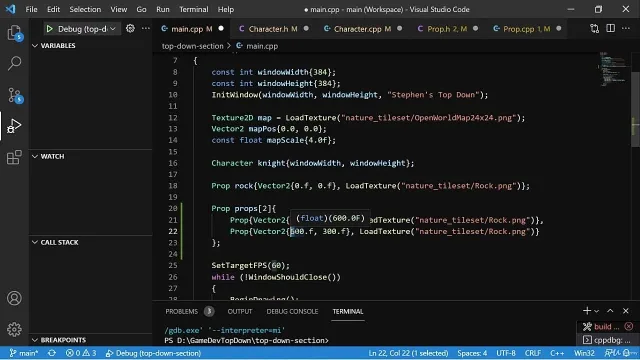This screenshot has height=360, width=640.
Task: Open the main* git branch status item
Action: pyautogui.click(x=24, y=353)
